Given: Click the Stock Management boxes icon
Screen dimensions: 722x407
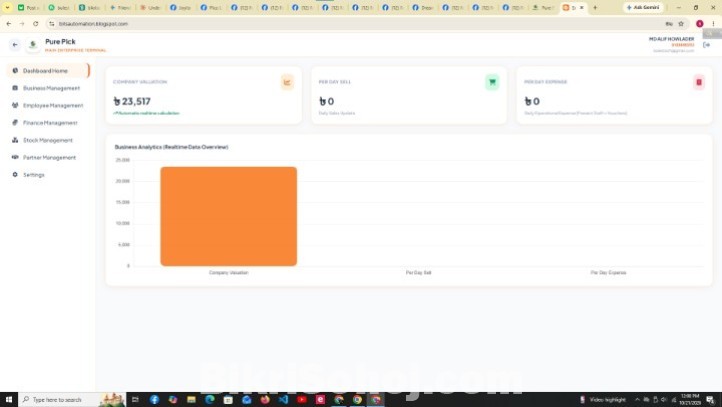Looking at the screenshot, I should point(15,140).
